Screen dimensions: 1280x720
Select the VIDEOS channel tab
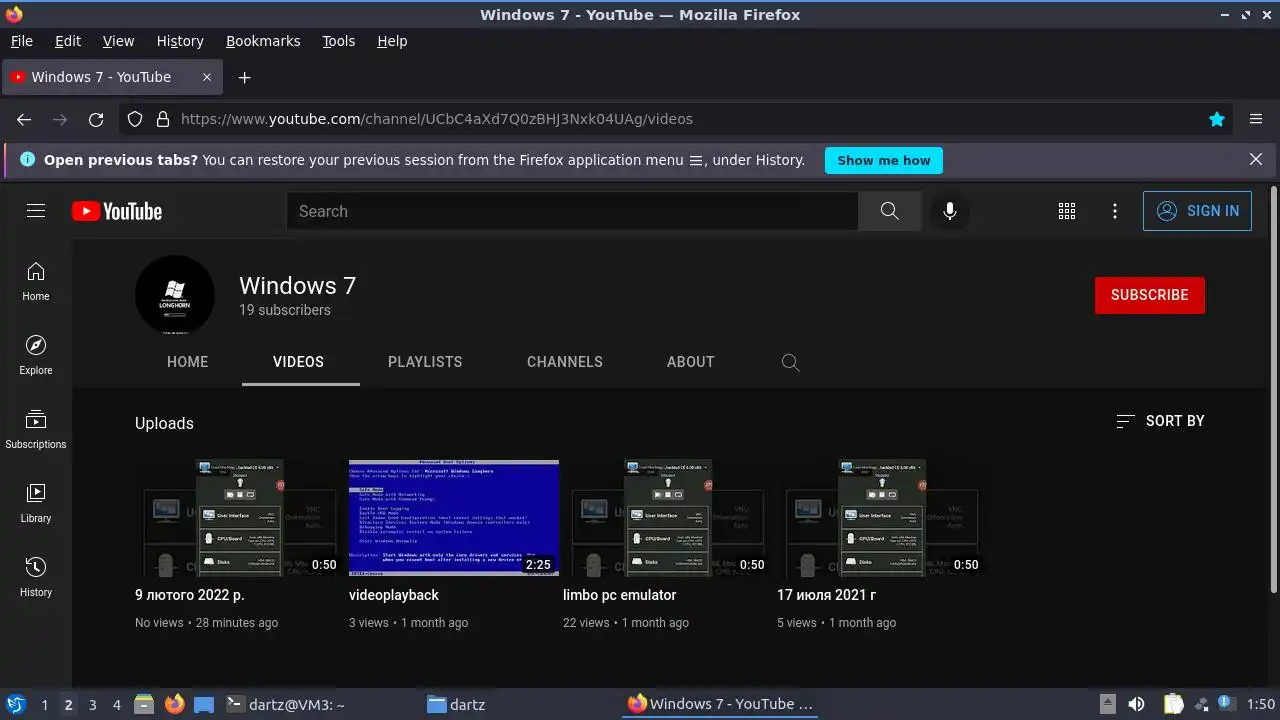(298, 362)
